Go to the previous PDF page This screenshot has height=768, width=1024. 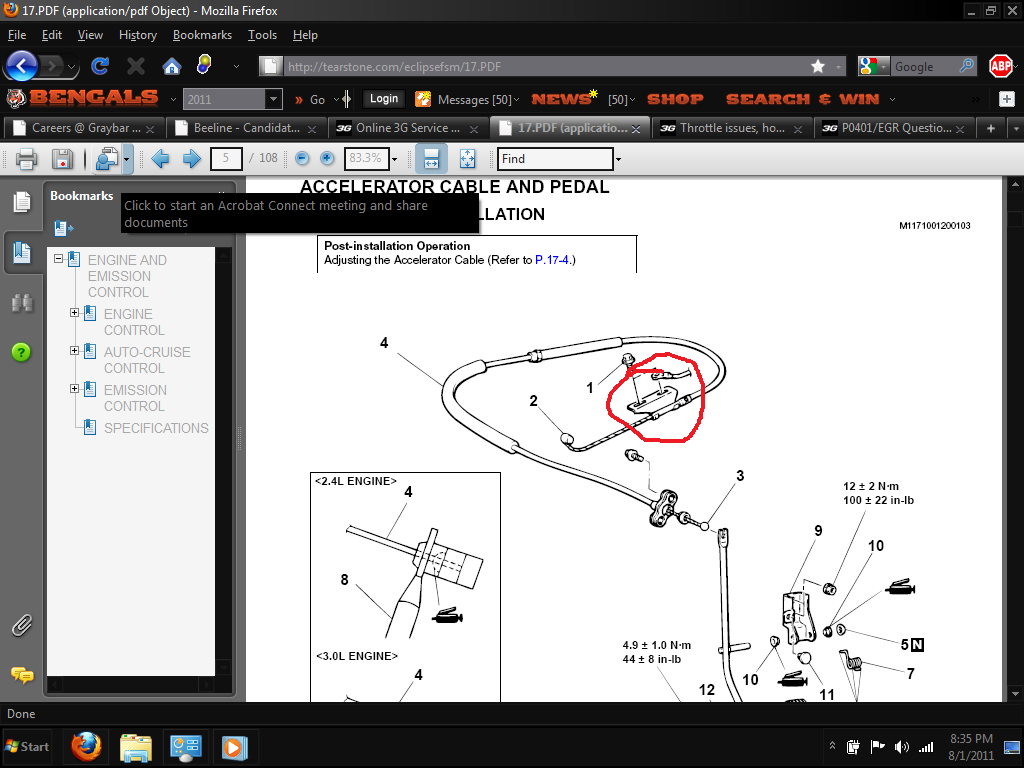pos(160,159)
